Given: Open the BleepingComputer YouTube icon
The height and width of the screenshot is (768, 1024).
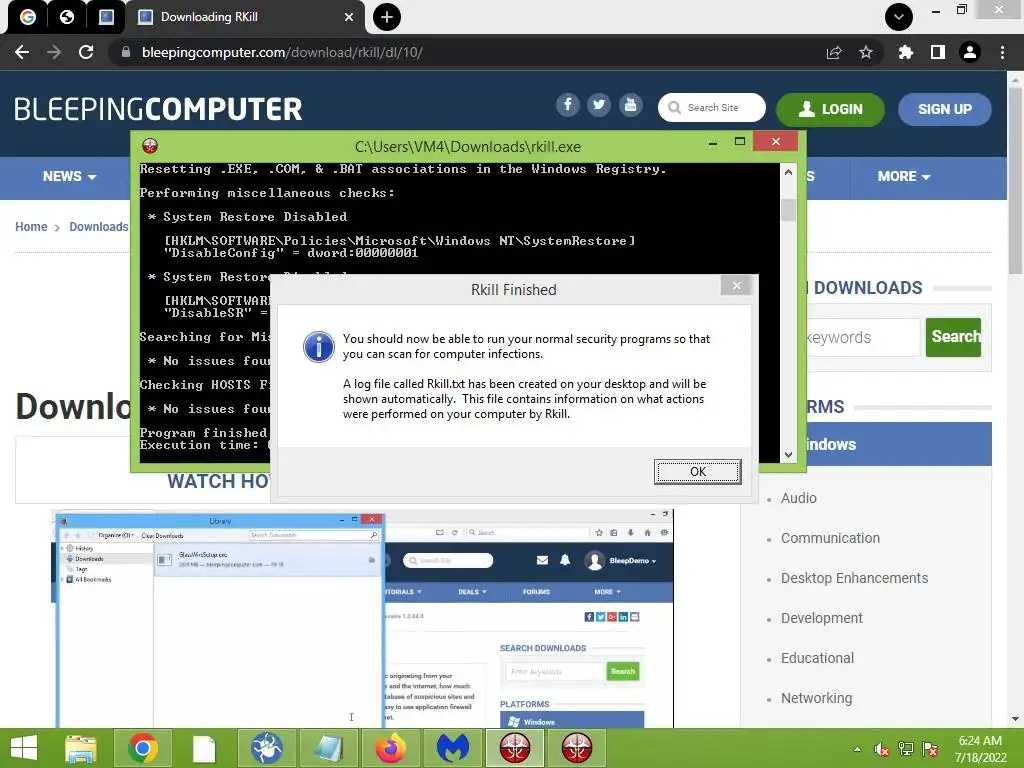Looking at the screenshot, I should click(x=630, y=105).
